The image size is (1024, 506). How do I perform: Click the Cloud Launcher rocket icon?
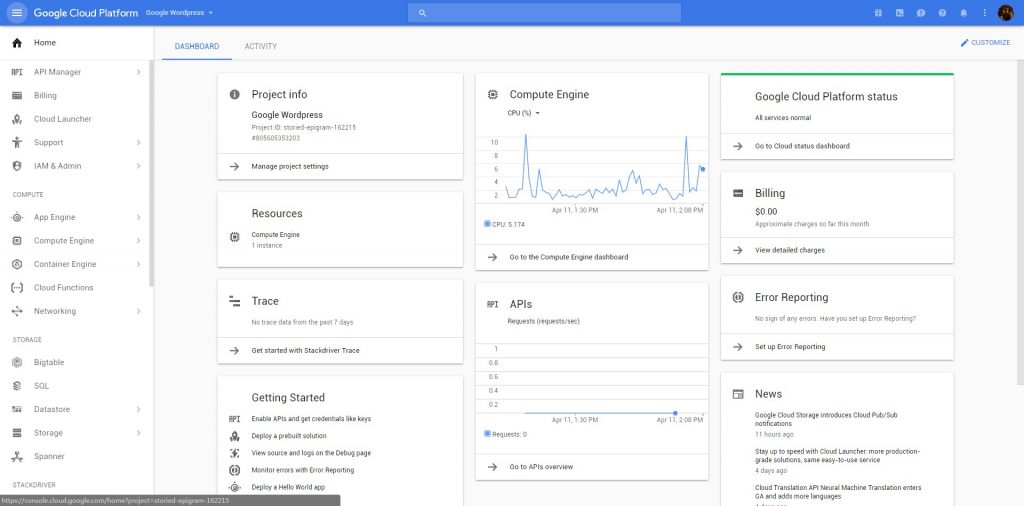pos(16,119)
